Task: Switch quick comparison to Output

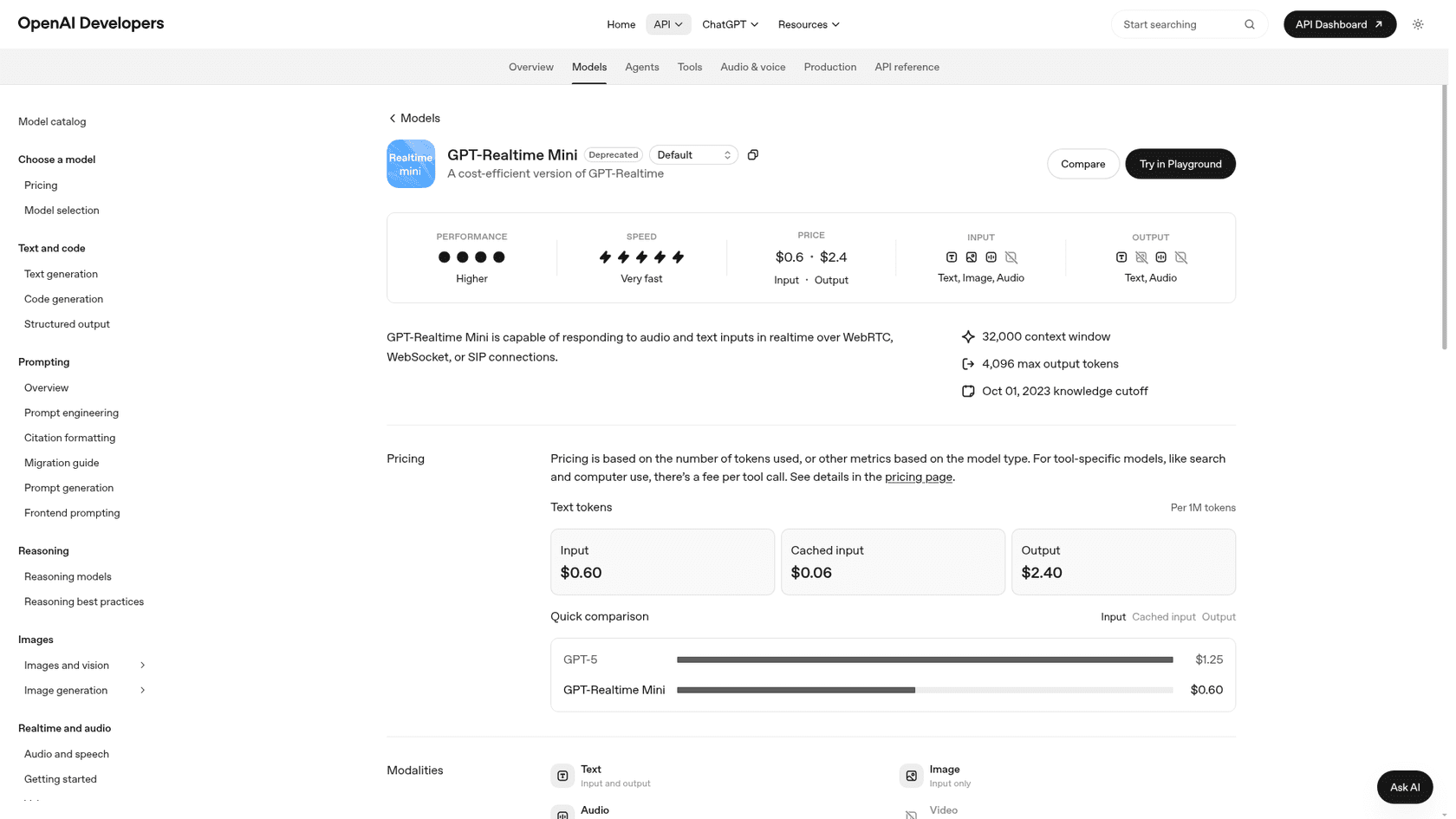Action: point(1219,617)
